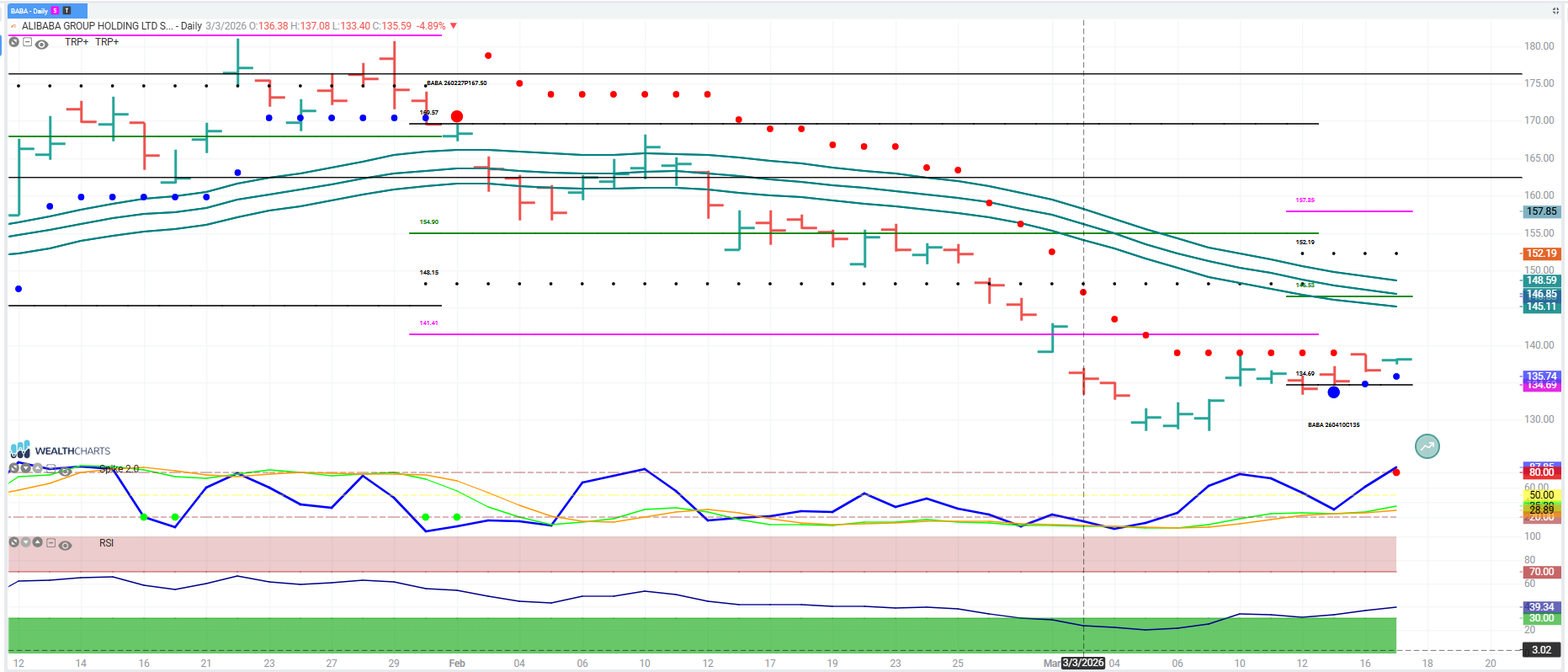Move the RSI panel down
The width and height of the screenshot is (1568, 672).
coord(26,542)
